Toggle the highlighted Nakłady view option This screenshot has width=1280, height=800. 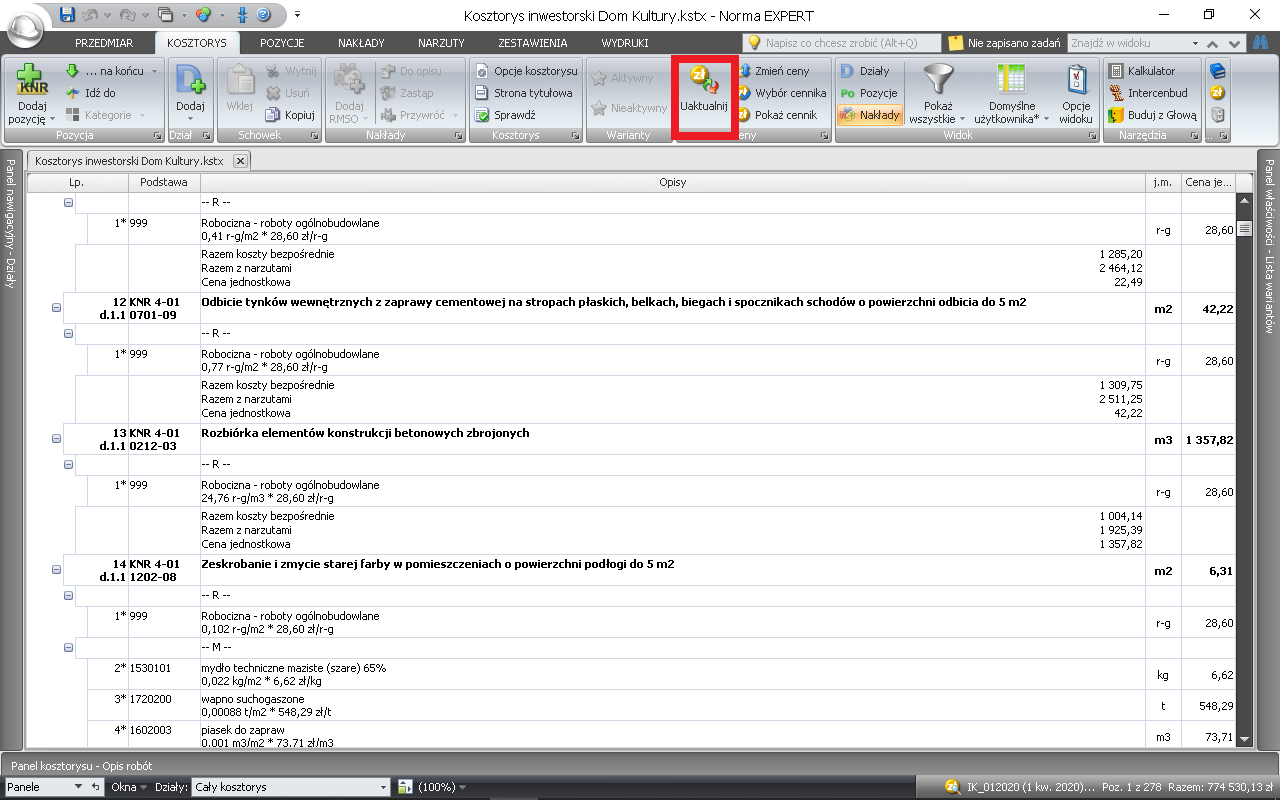(x=870, y=115)
